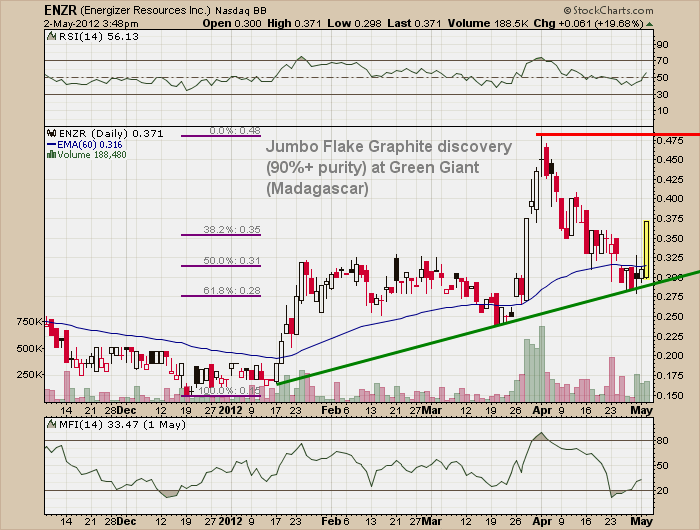
Task: Click the 30 level on the RSI axis
Action: click(662, 95)
